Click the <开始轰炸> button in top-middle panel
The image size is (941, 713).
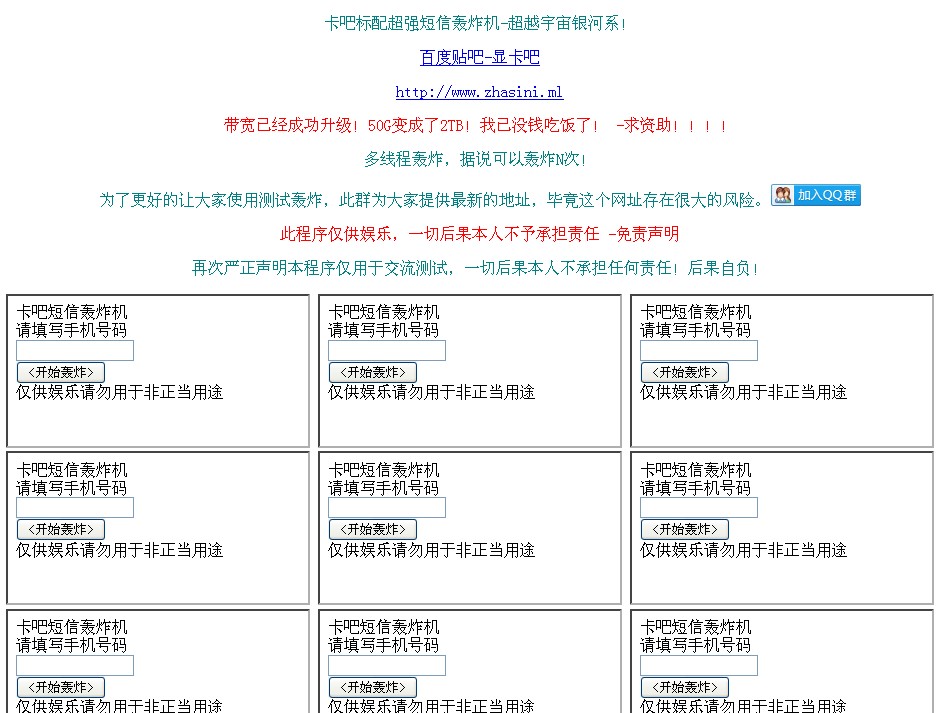[373, 372]
